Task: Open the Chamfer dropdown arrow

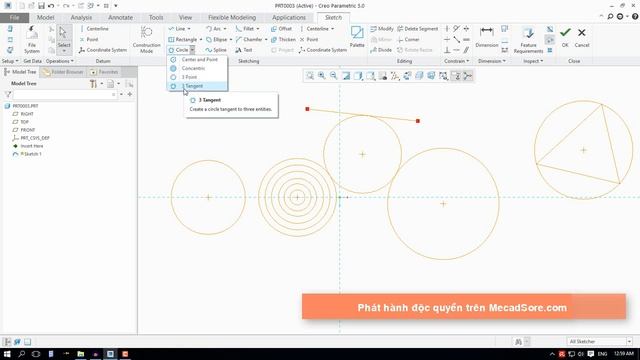Action: 266,40
